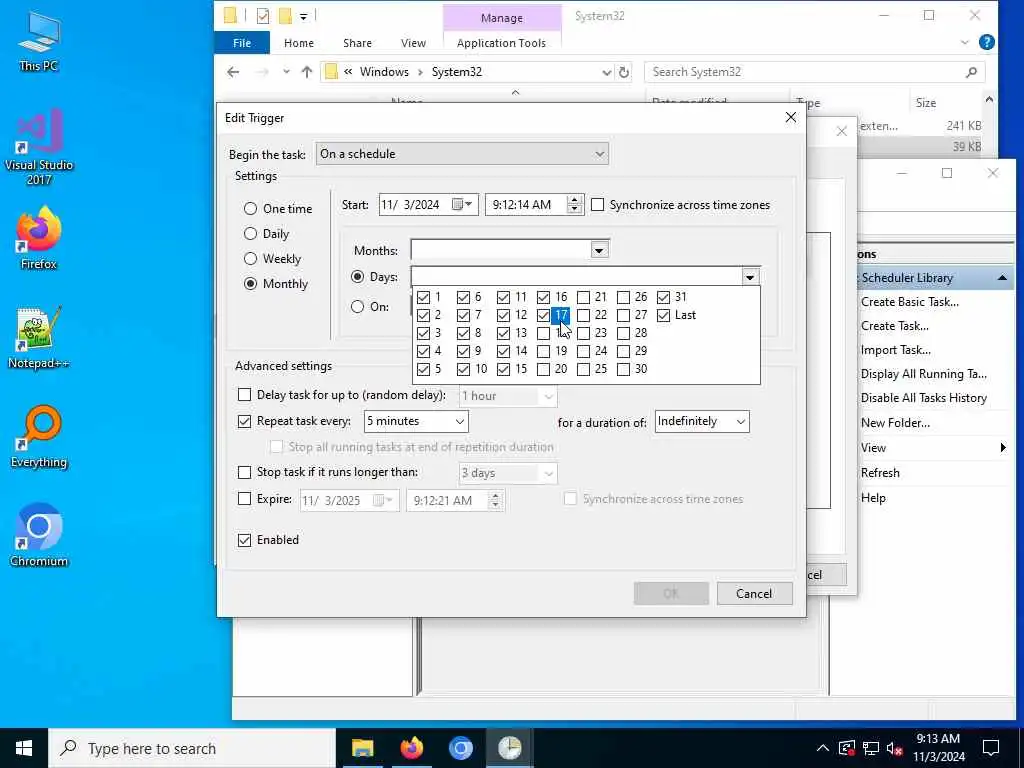1024x768 pixels.
Task: Click the start time field
Action: pos(528,205)
